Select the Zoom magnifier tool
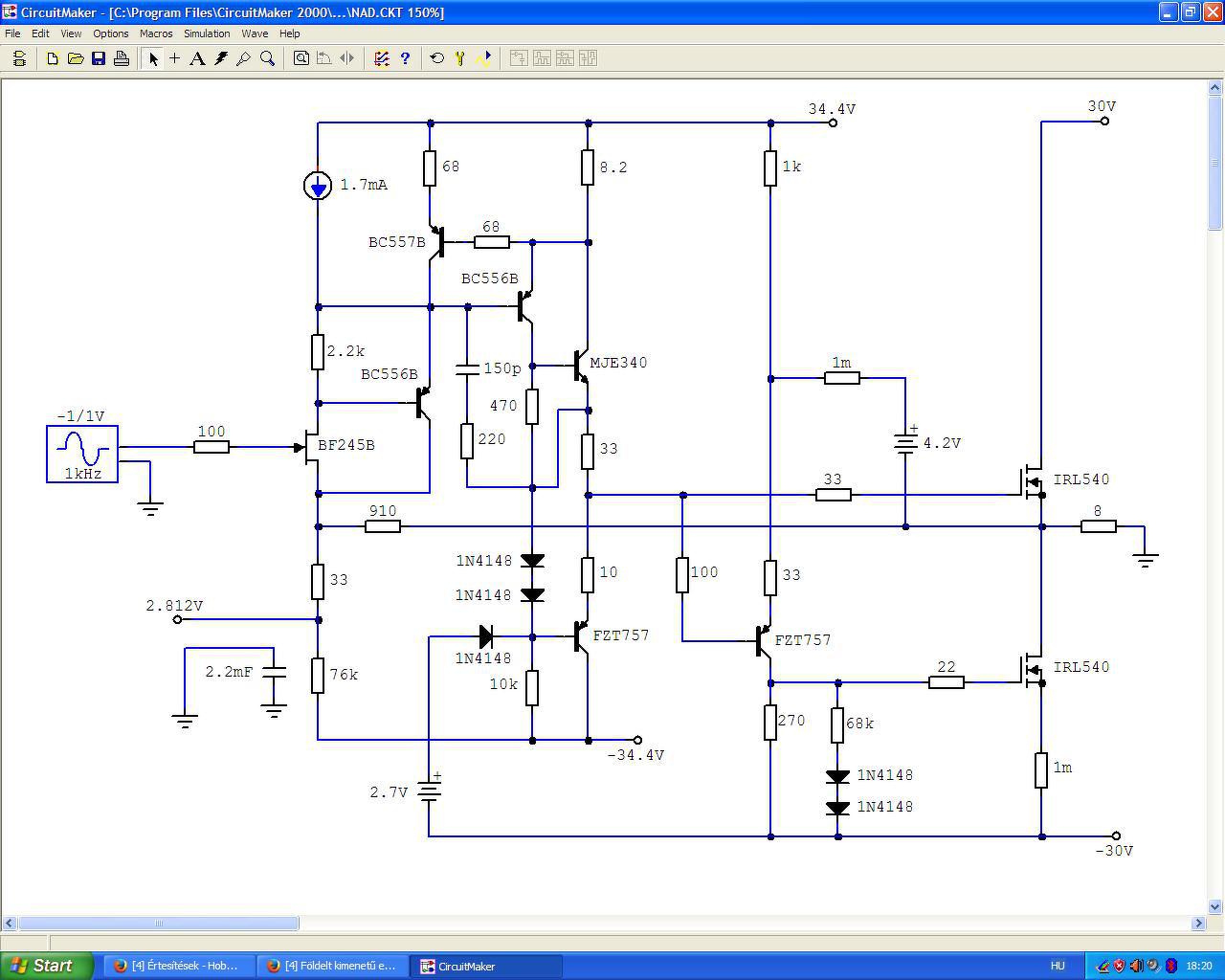The width and height of the screenshot is (1225, 980). pos(267,58)
